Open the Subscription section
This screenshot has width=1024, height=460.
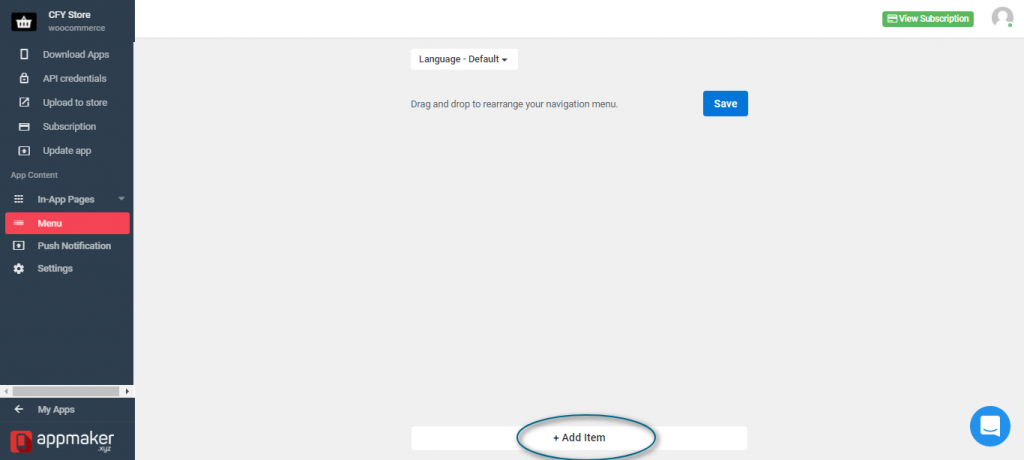[x=67, y=127]
